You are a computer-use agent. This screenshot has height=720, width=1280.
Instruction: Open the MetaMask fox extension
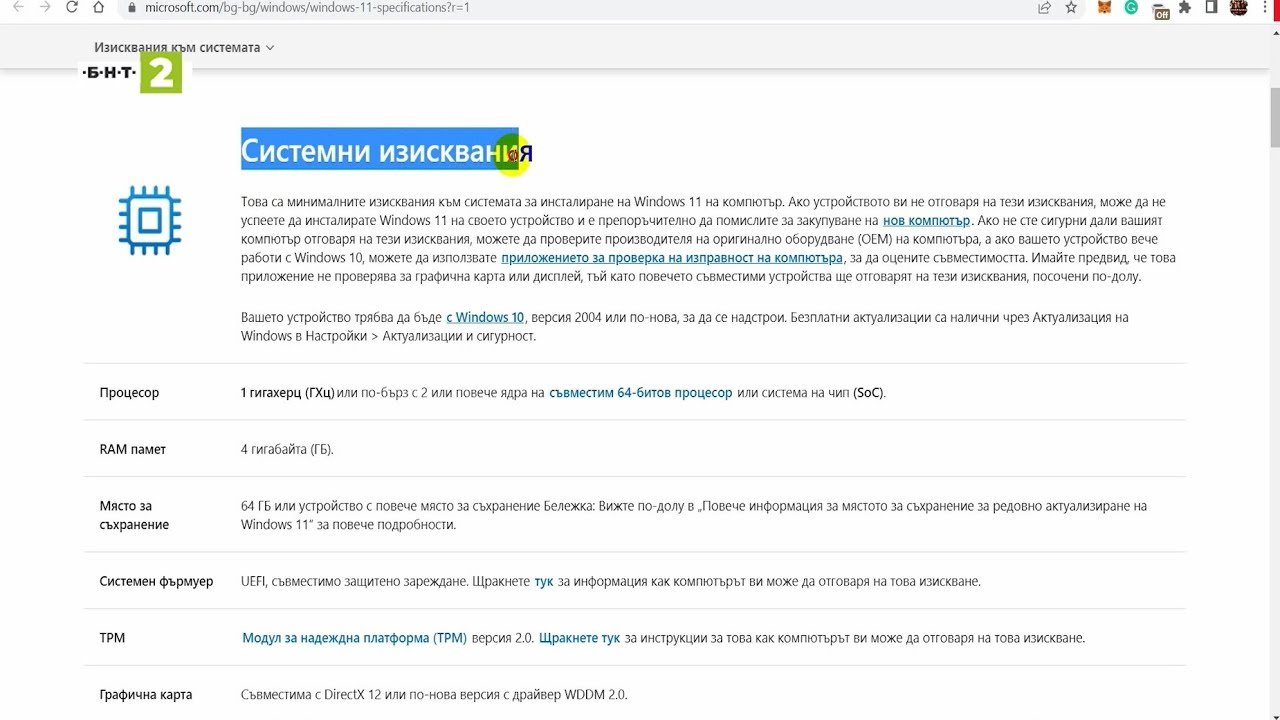(x=1105, y=7)
